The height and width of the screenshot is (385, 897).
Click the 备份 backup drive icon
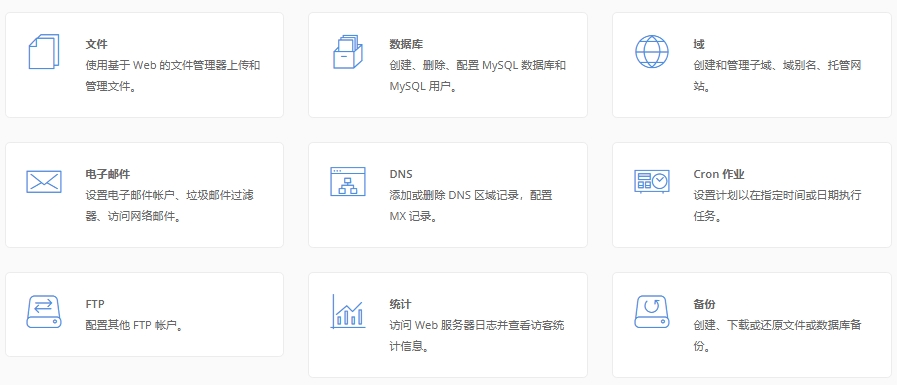(652, 312)
